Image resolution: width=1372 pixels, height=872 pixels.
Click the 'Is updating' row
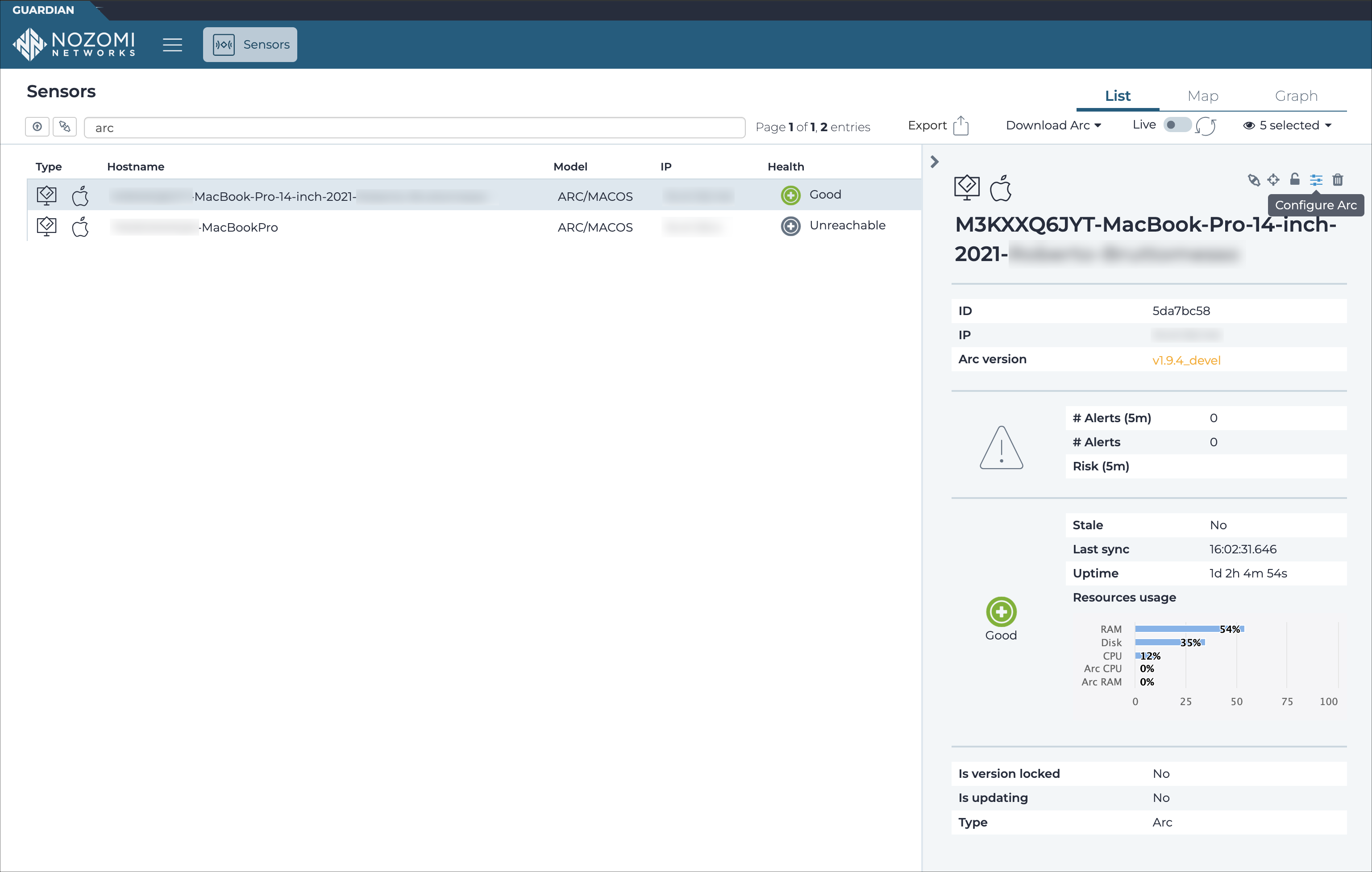[1149, 797]
